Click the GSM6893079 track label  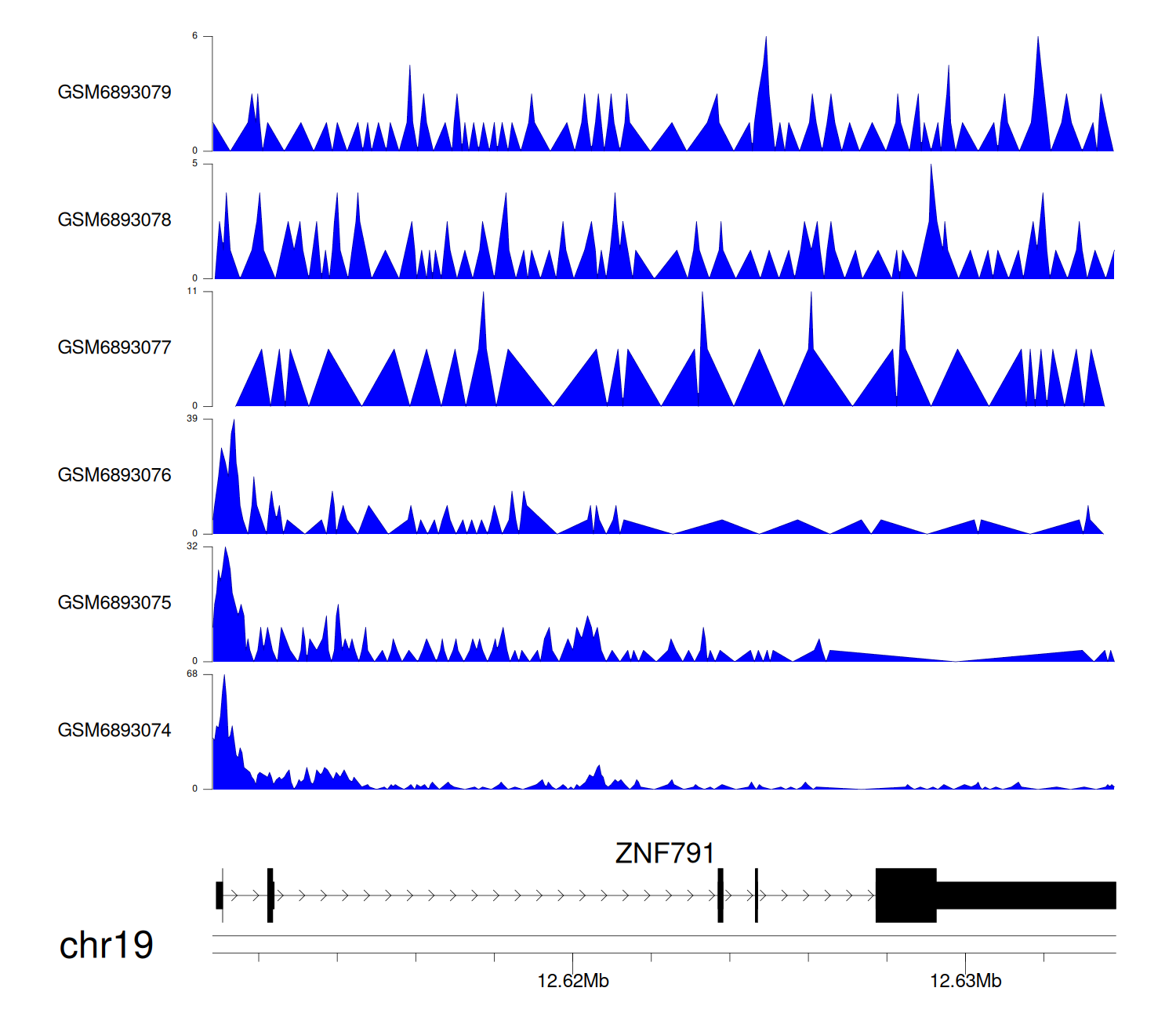tap(114, 93)
